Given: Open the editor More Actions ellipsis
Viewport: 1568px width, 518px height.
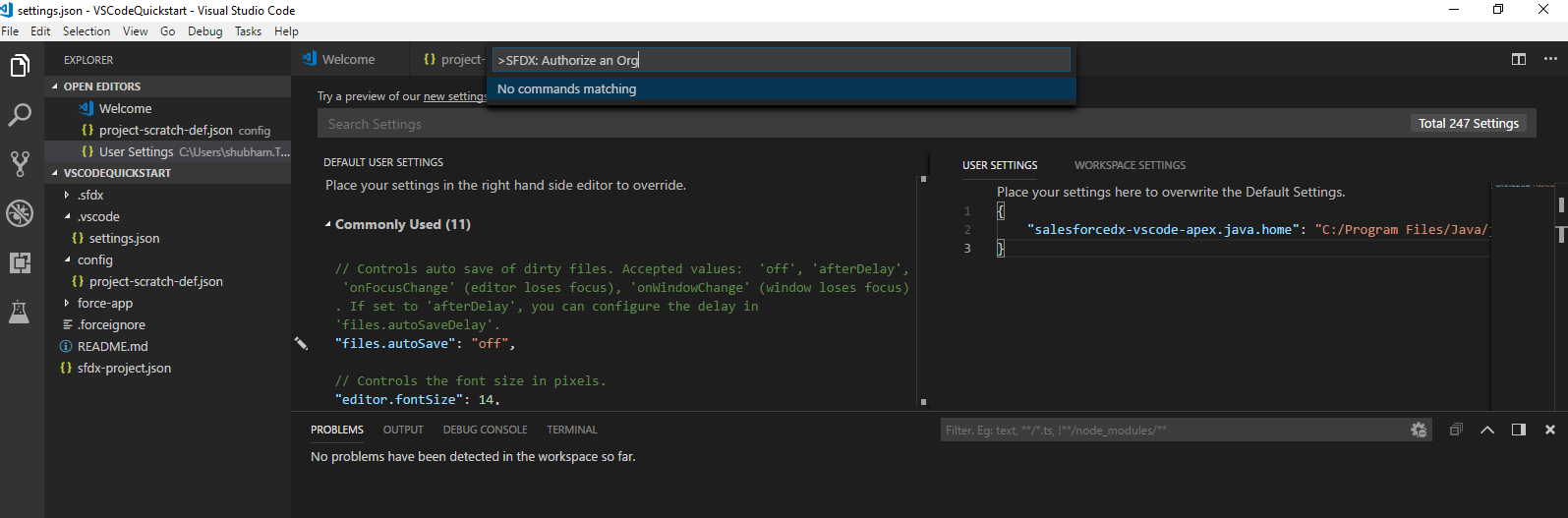Looking at the screenshot, I should [x=1550, y=59].
